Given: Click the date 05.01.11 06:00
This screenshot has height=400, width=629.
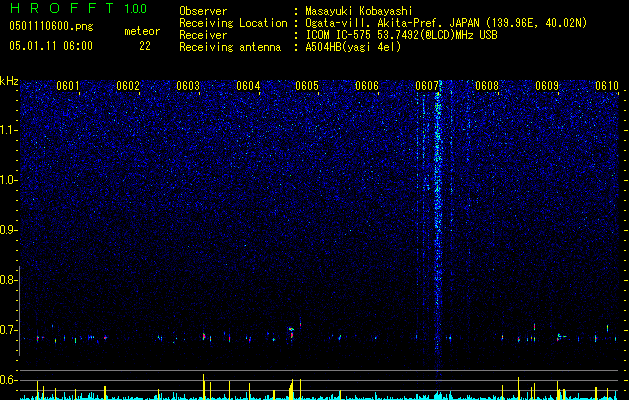Looking at the screenshot, I should 51,46.
